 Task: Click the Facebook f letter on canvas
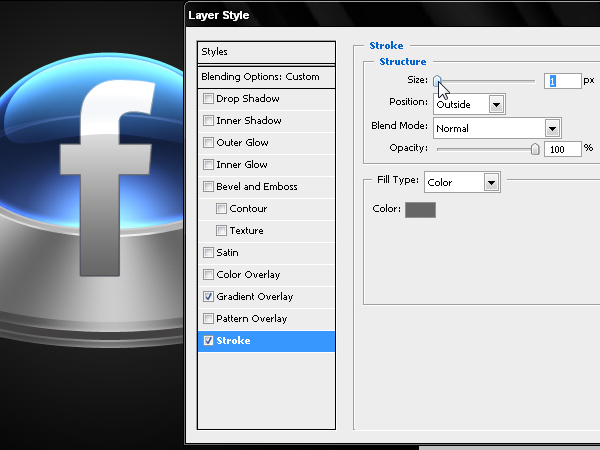tap(105, 178)
